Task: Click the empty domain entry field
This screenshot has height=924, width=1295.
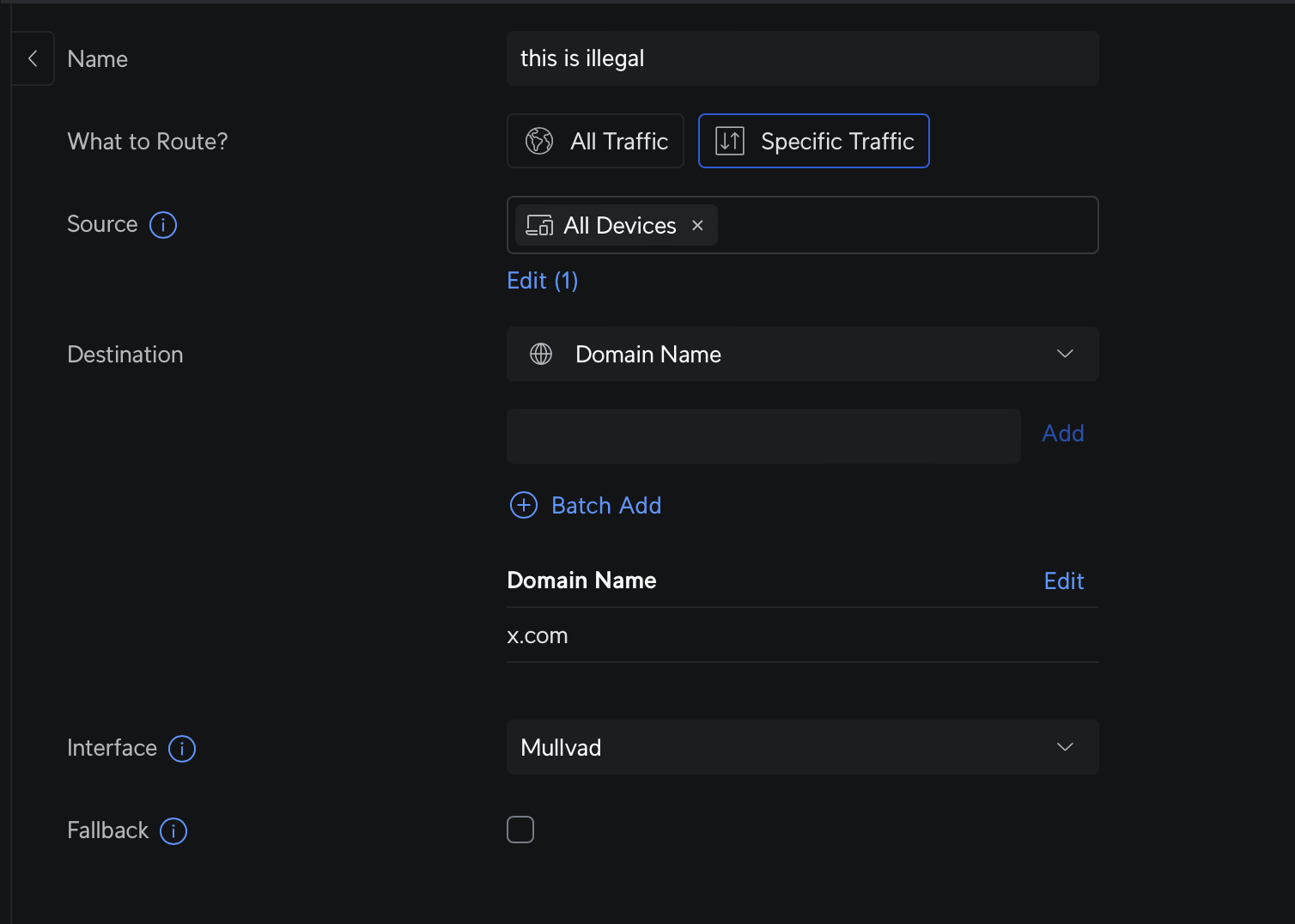Action: [763, 436]
